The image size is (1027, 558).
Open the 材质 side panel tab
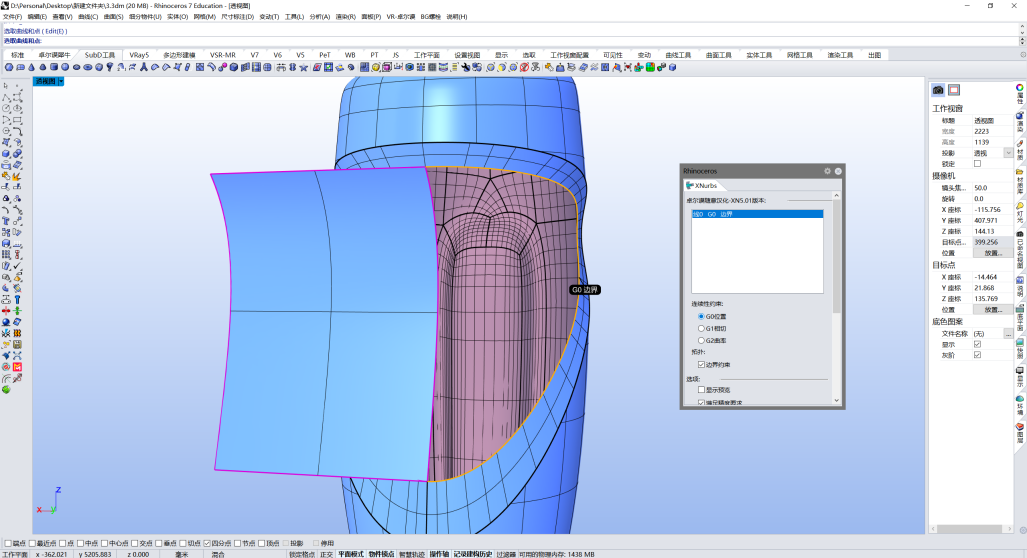(1020, 149)
